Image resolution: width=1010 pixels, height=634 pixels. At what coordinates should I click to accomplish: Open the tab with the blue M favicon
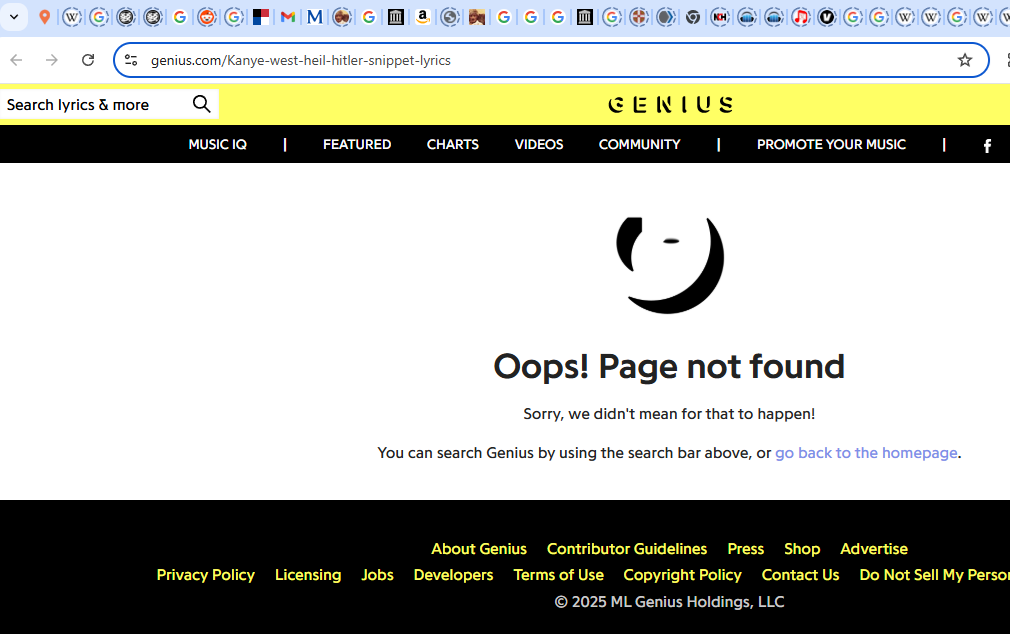[x=315, y=17]
